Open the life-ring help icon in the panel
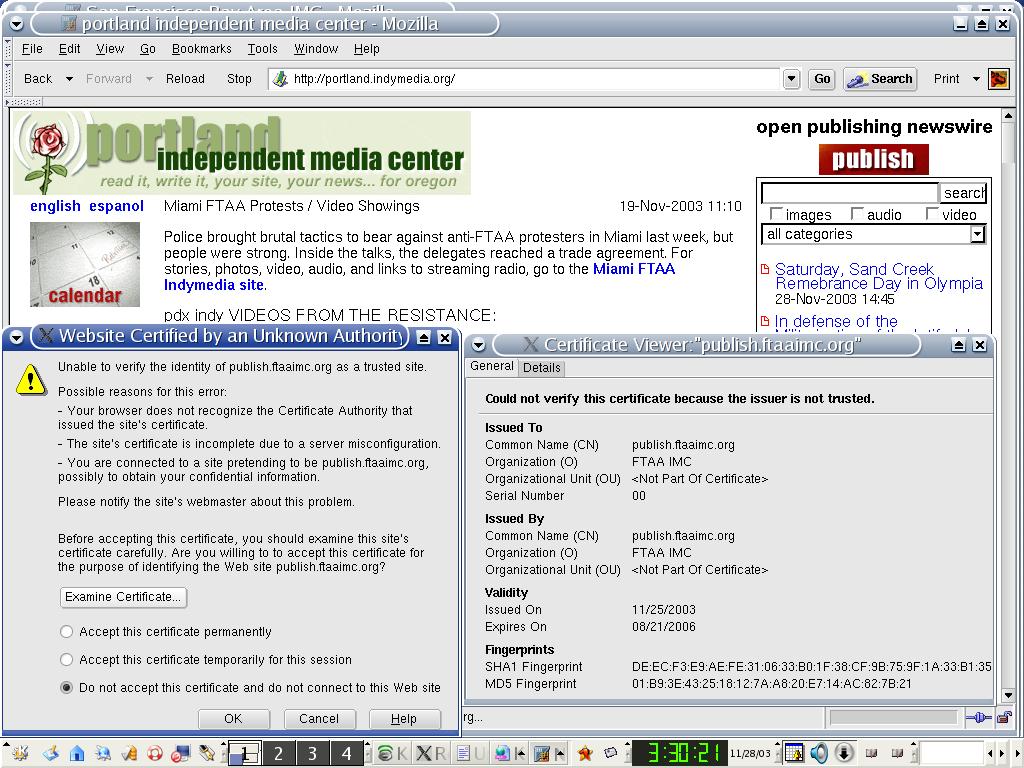 [154, 753]
